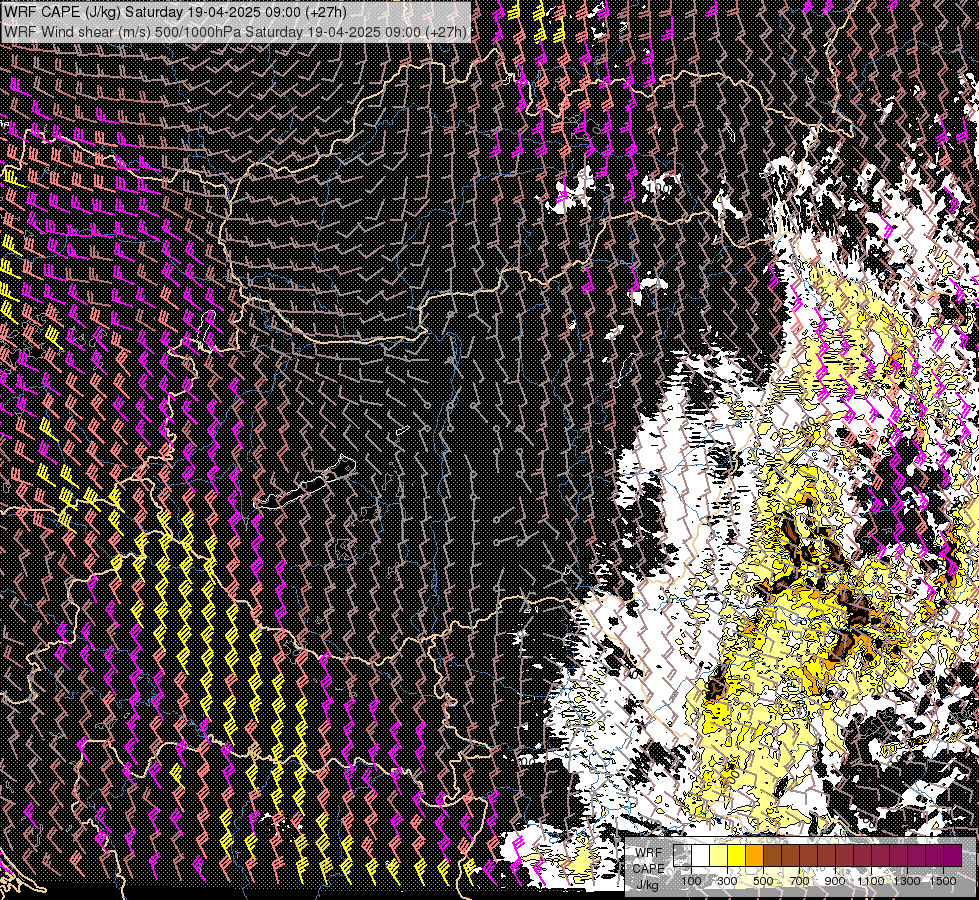The height and width of the screenshot is (900, 979).
Task: Select the pale yellow CAPE legend swatch
Action: (719, 855)
